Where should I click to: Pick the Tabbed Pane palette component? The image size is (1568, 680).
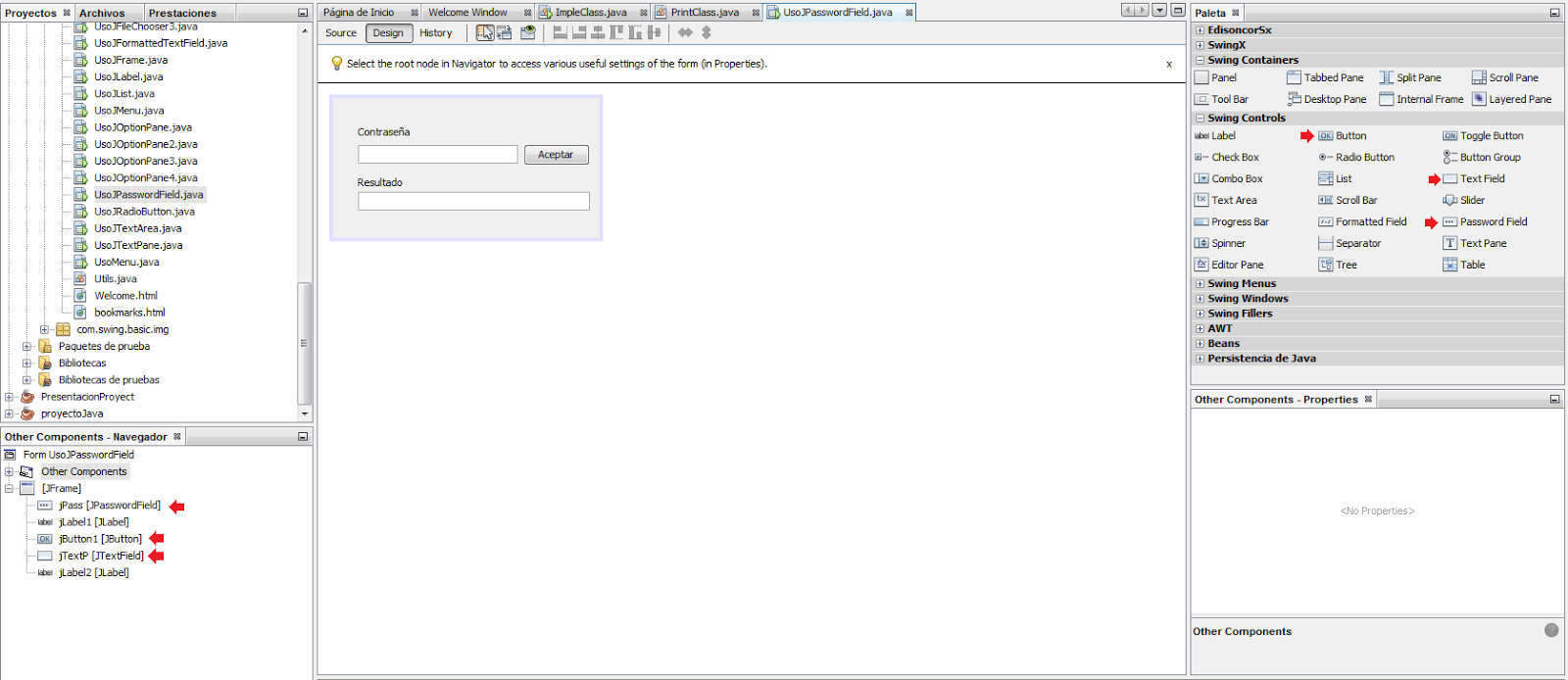click(x=1325, y=77)
